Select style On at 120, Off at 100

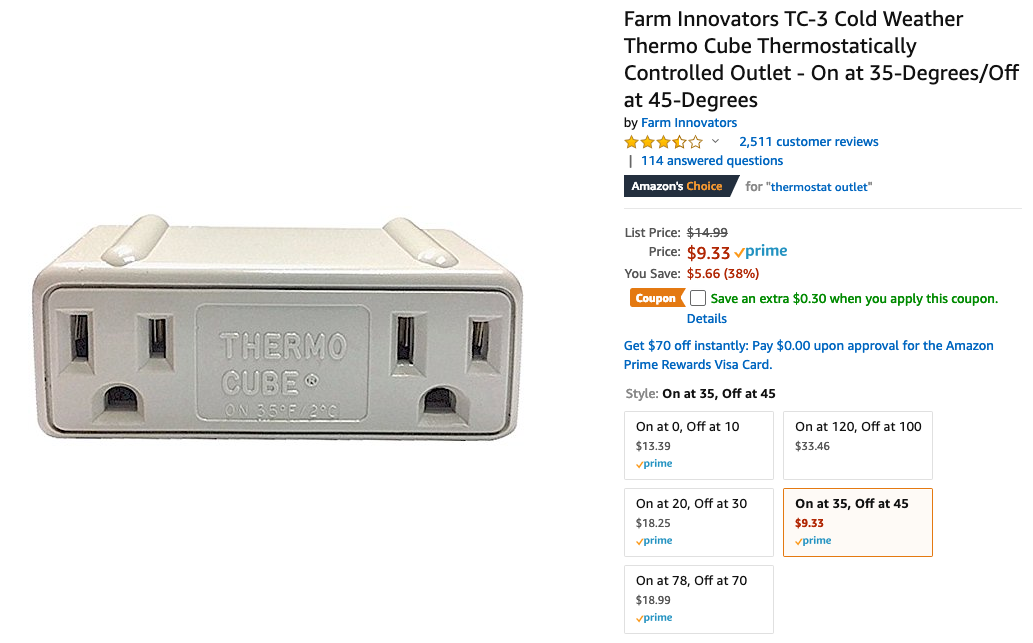pos(857,445)
